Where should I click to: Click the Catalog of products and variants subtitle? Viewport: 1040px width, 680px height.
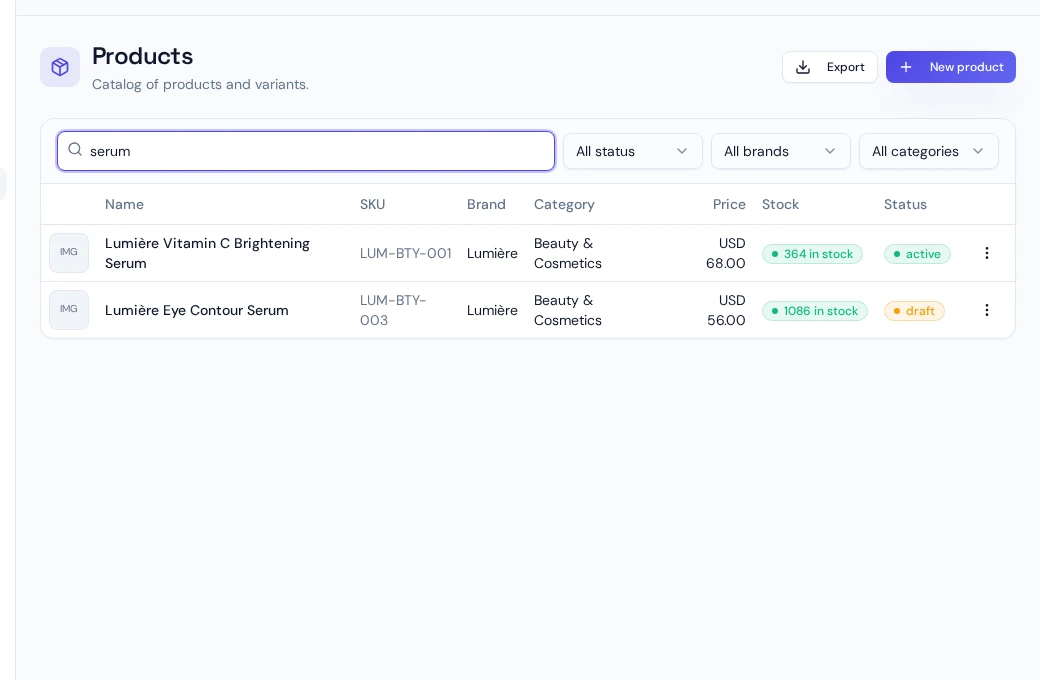[x=200, y=84]
